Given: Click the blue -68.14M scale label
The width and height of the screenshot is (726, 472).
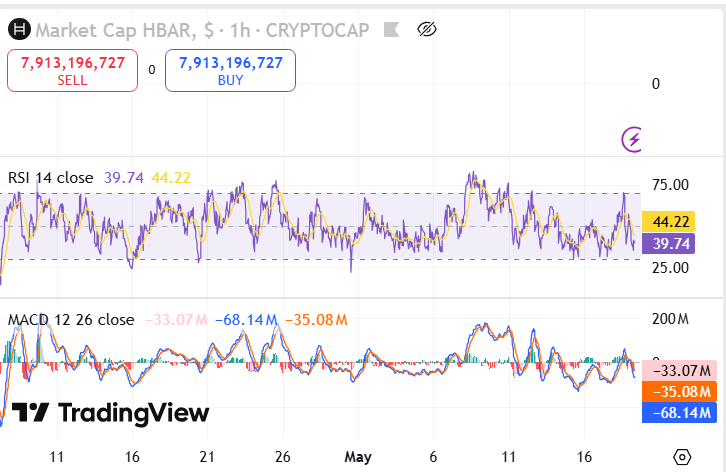Looking at the screenshot, I should point(679,413).
